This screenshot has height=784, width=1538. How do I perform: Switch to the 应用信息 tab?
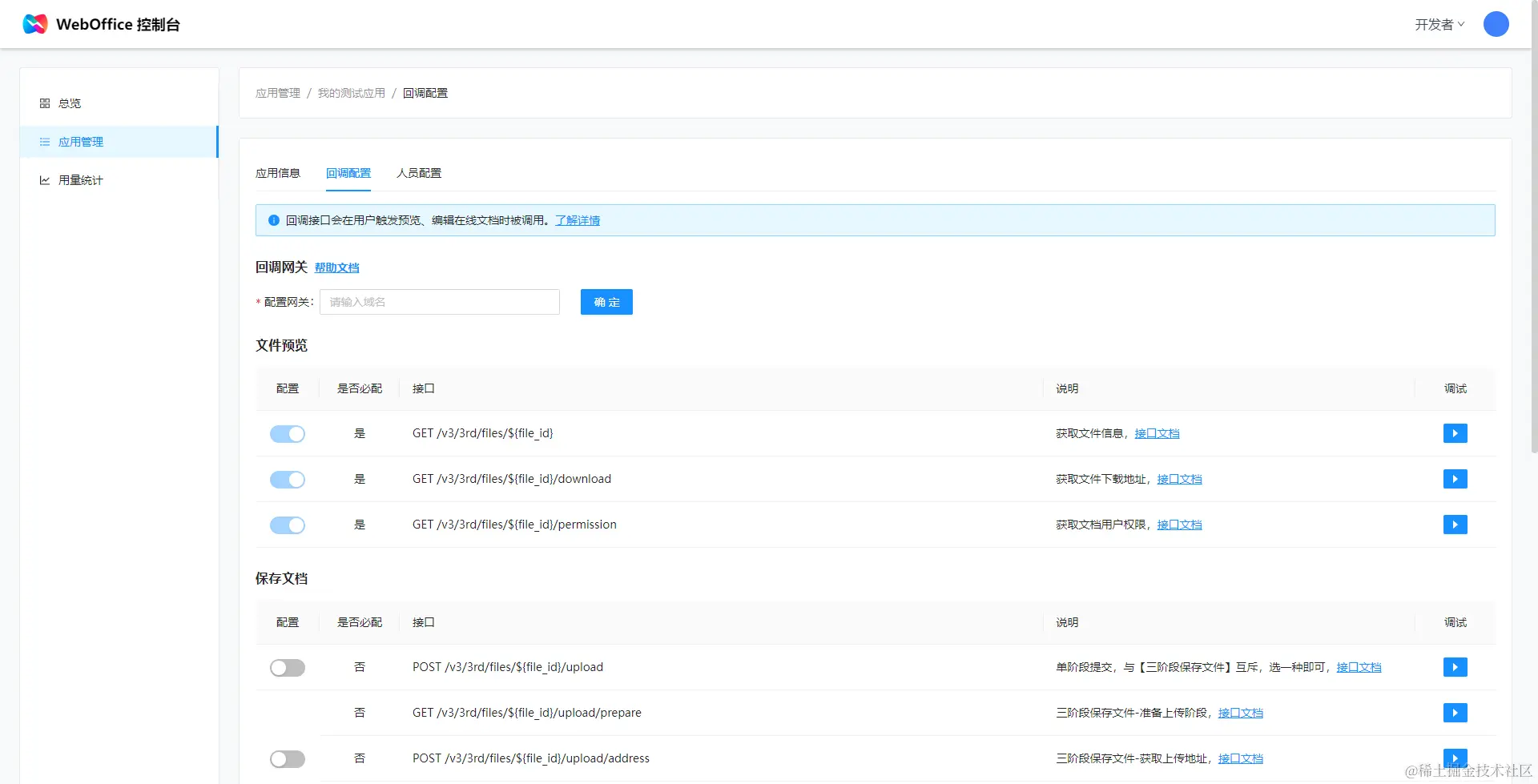pos(278,173)
